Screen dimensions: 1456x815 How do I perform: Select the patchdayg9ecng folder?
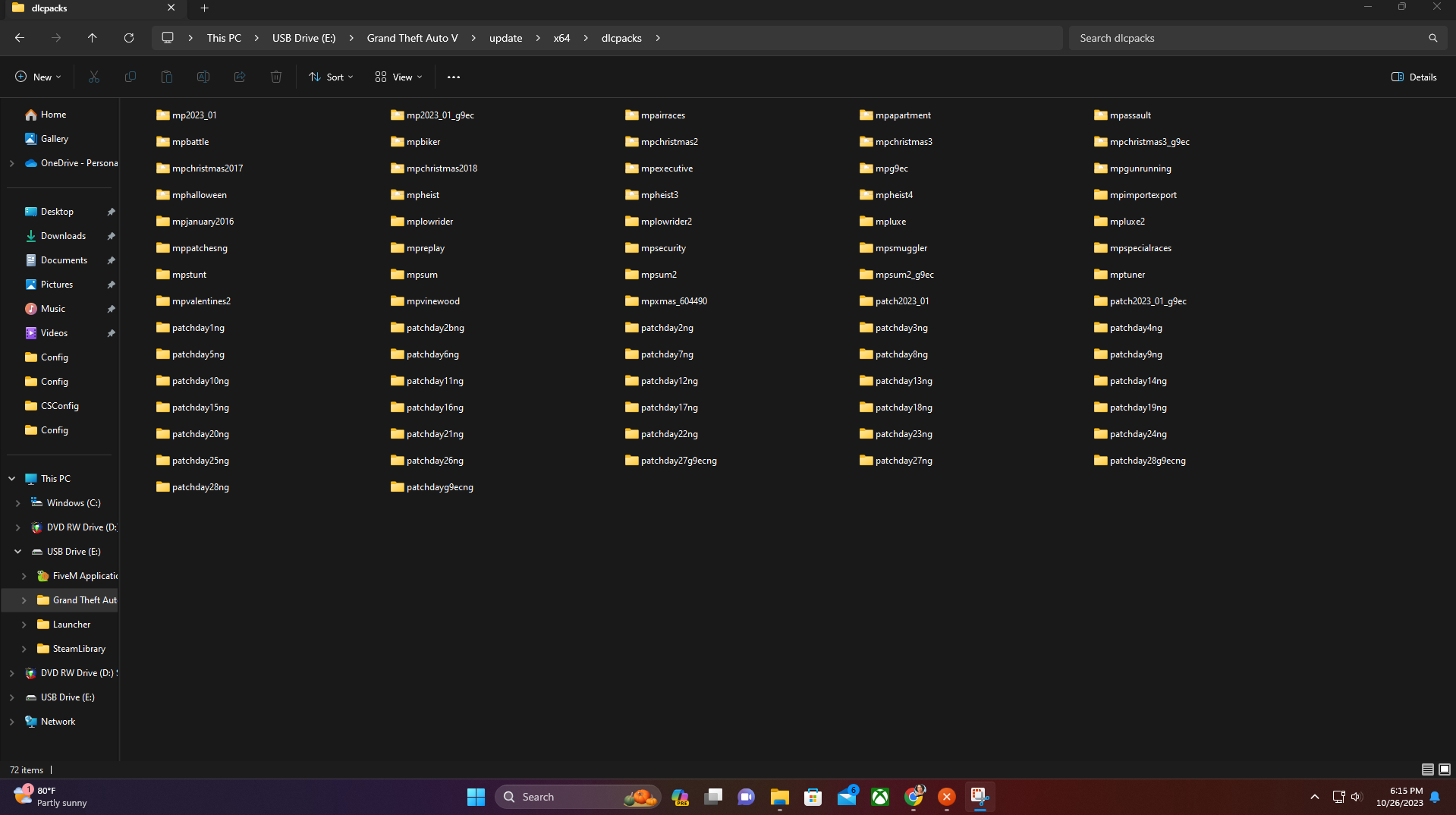[x=432, y=487]
